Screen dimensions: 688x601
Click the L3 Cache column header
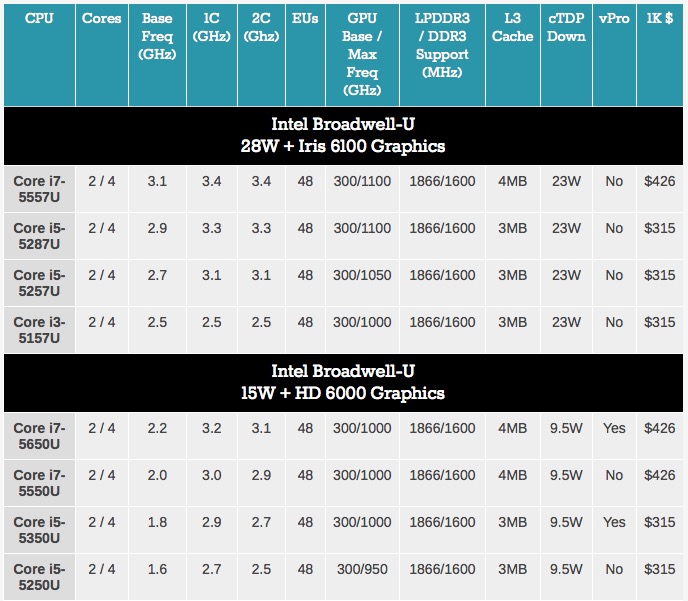coord(512,28)
